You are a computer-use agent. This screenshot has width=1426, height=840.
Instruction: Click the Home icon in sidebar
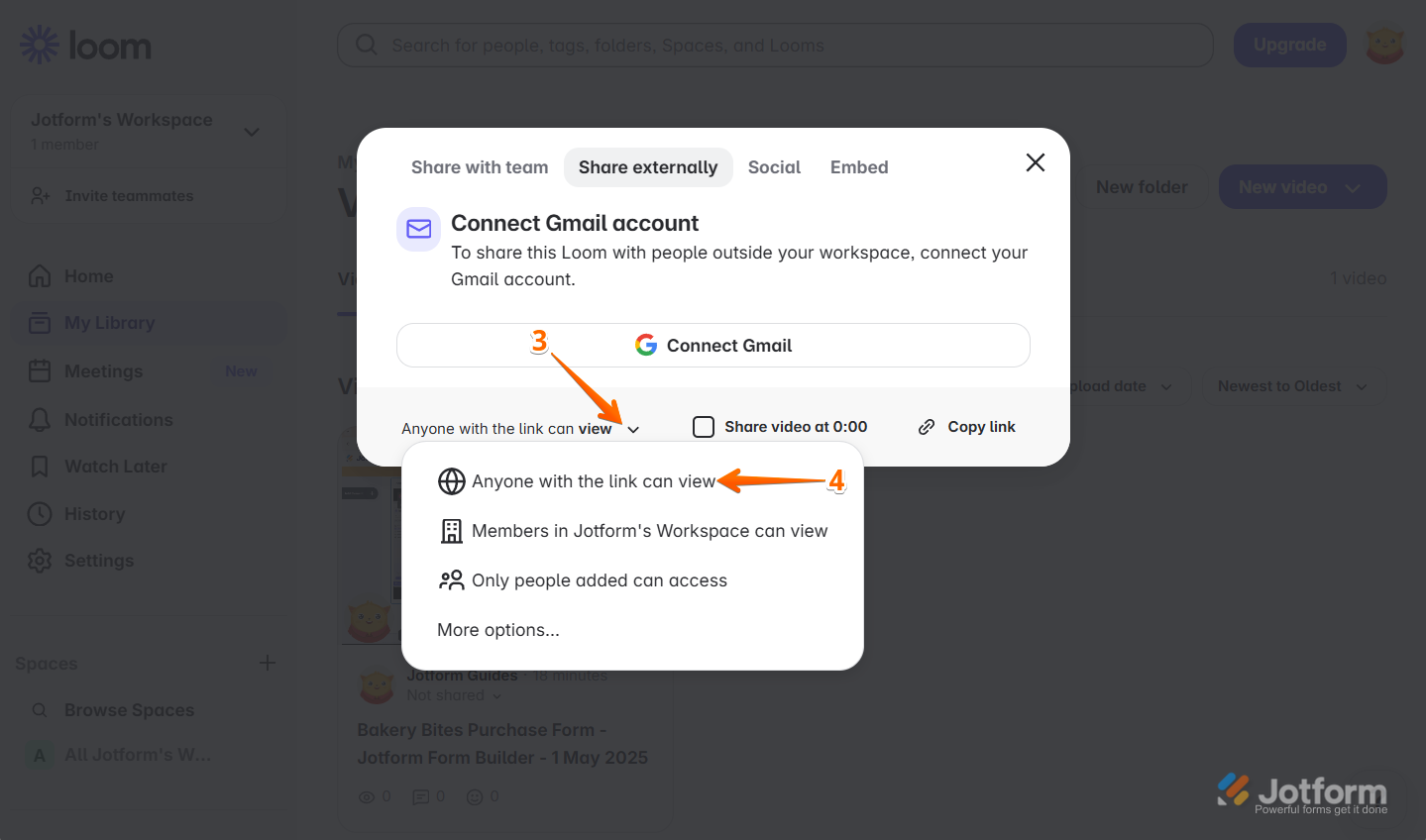(x=40, y=276)
